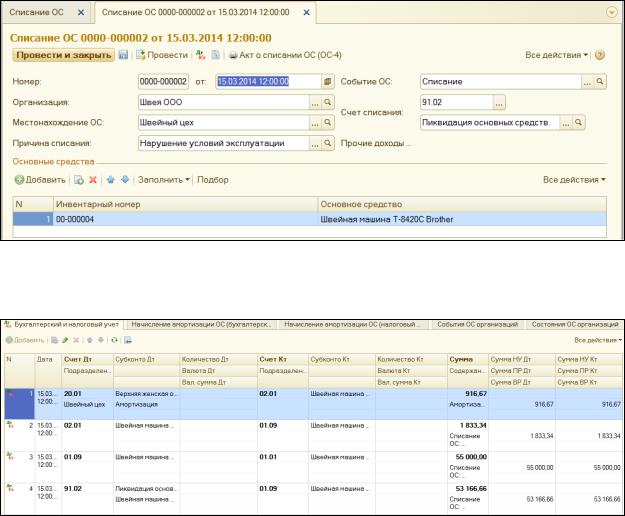Image resolution: width=625 pixels, height=516 pixels.
Task: Move row up arrow in Основные средства
Action: tap(111, 180)
